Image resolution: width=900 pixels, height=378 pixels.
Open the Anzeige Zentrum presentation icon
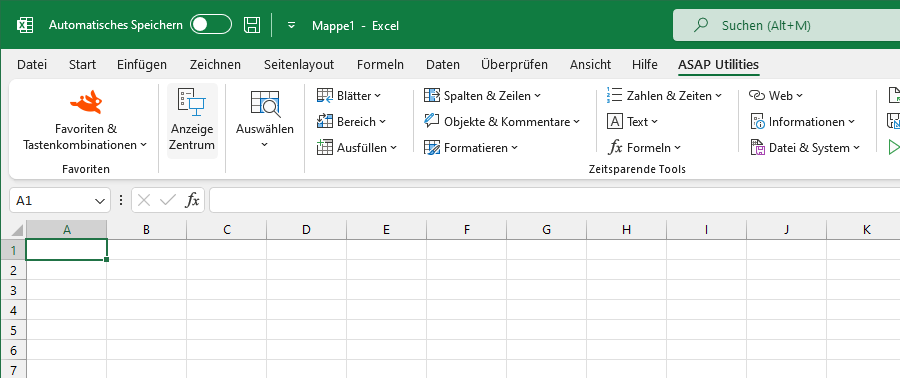tap(192, 103)
